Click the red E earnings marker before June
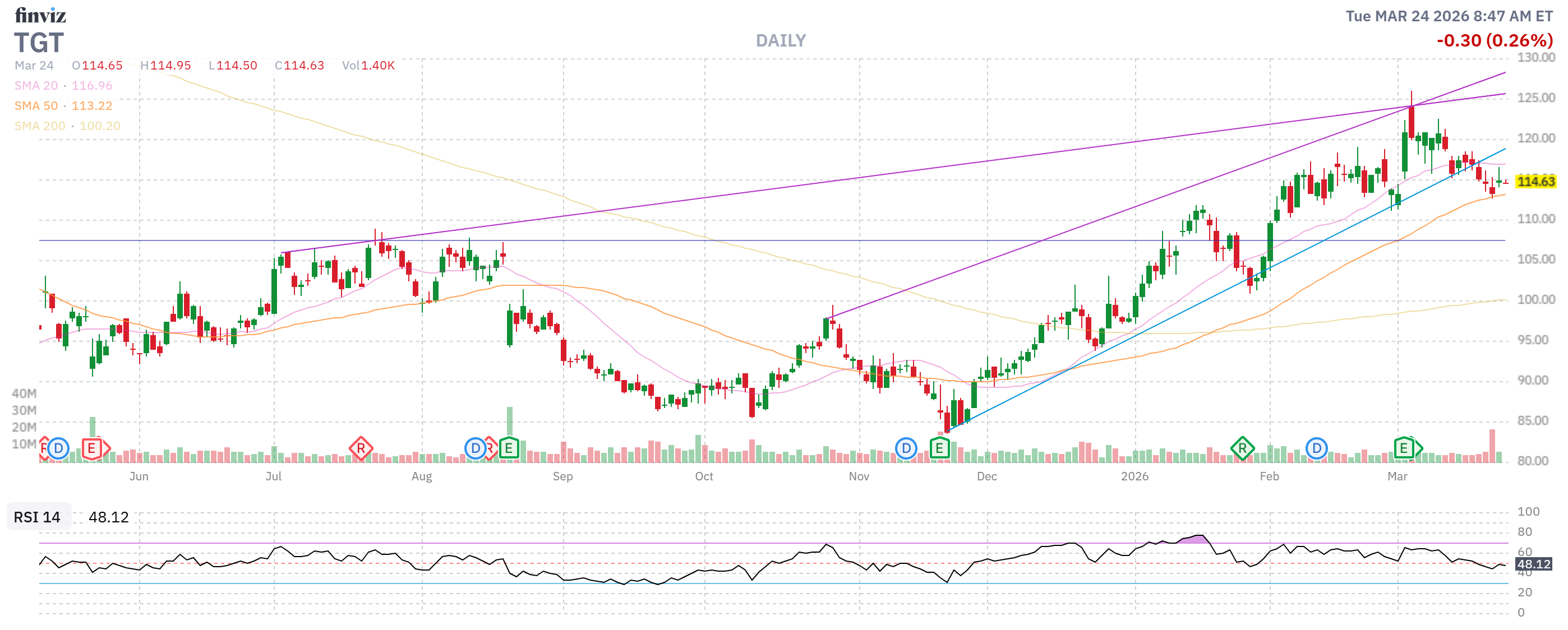The image size is (1568, 630). point(91,449)
